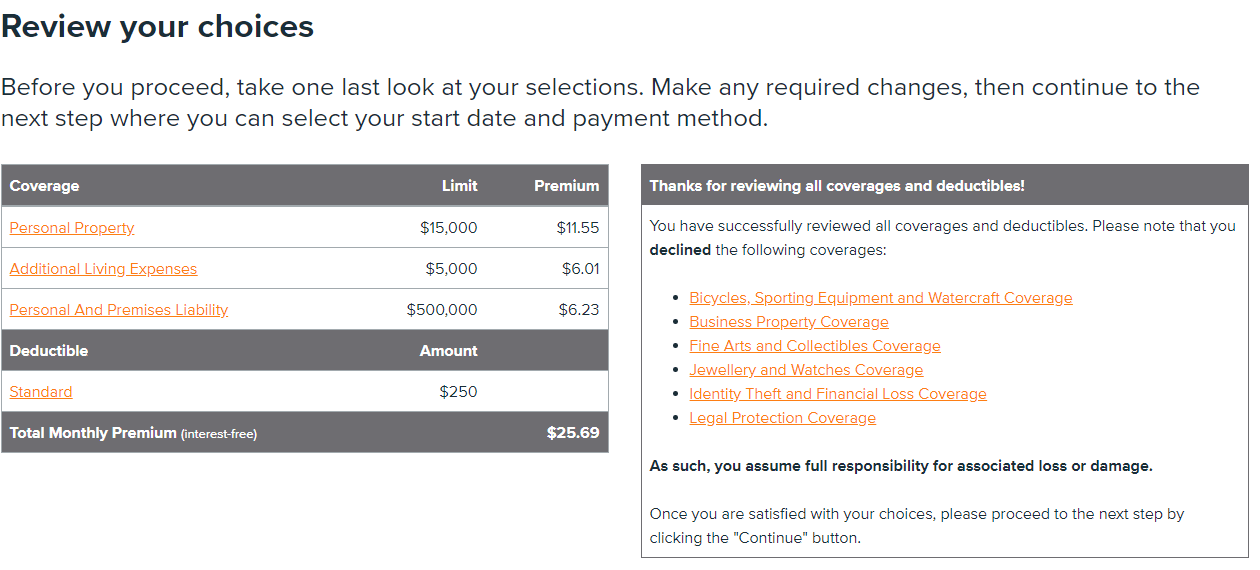The width and height of the screenshot is (1260, 570).
Task: Open Fine Arts and Collectibles Coverage
Action: click(814, 346)
